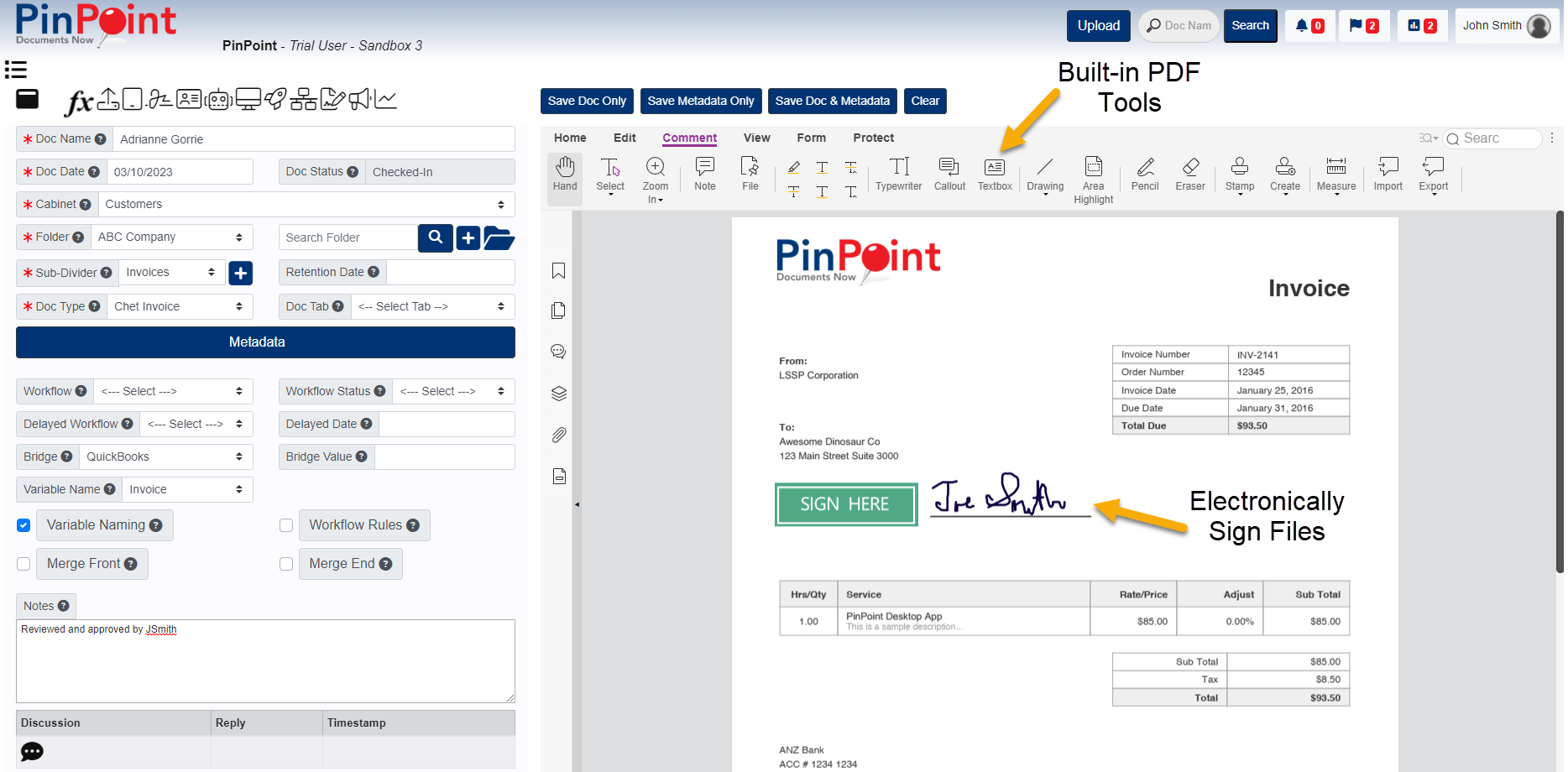The image size is (1568, 772).
Task: Select the Eraser tool
Action: coord(1189,175)
